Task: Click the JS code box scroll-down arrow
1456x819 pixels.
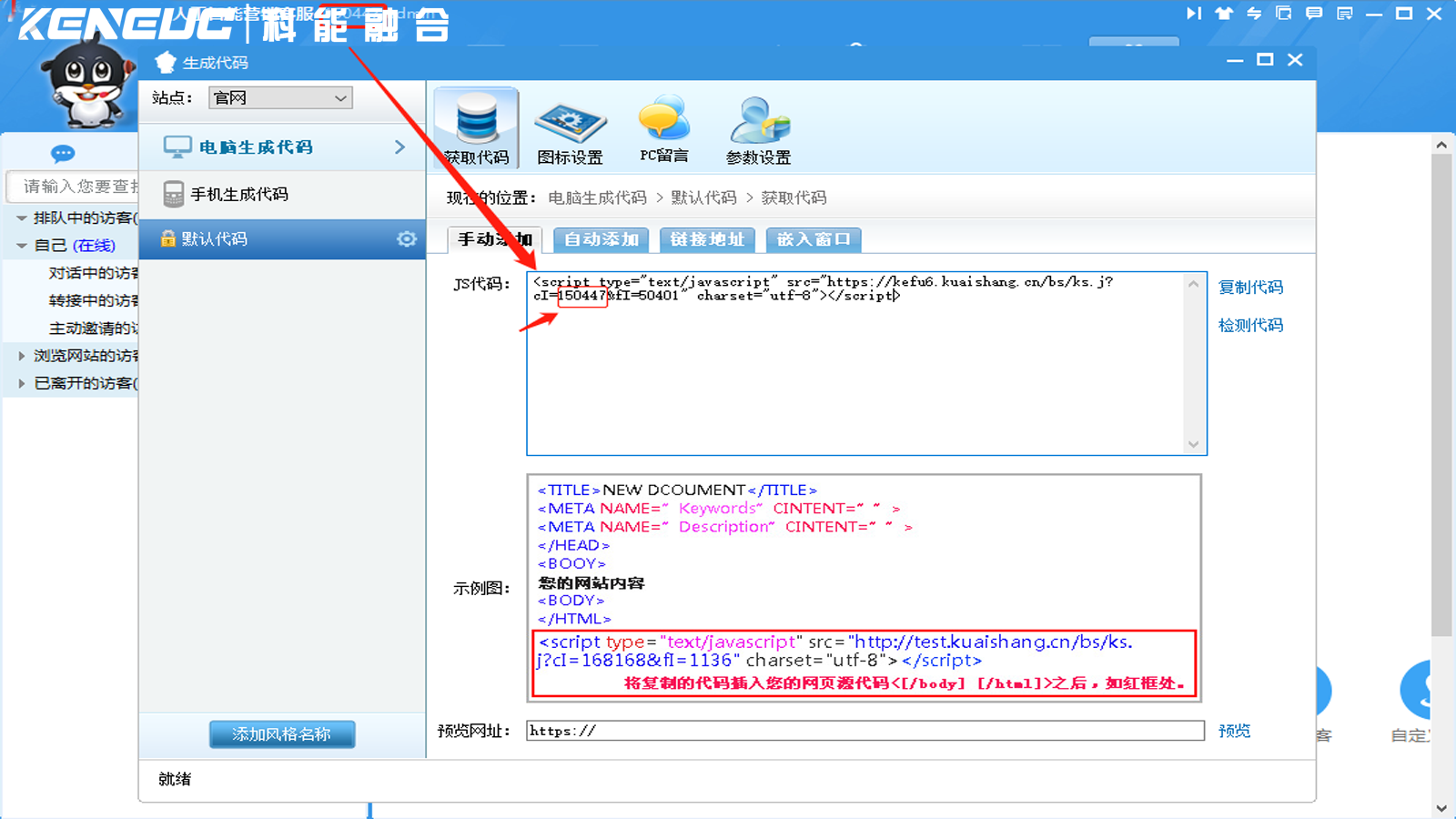Action: tap(1193, 444)
